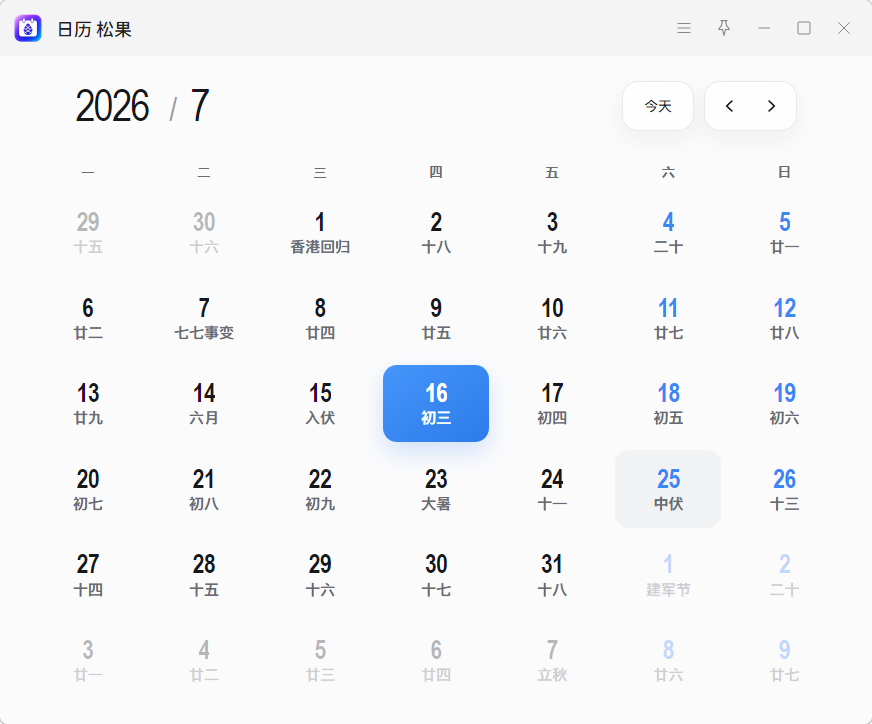Select July 31 十八
This screenshot has height=724, width=872.
[x=552, y=575]
